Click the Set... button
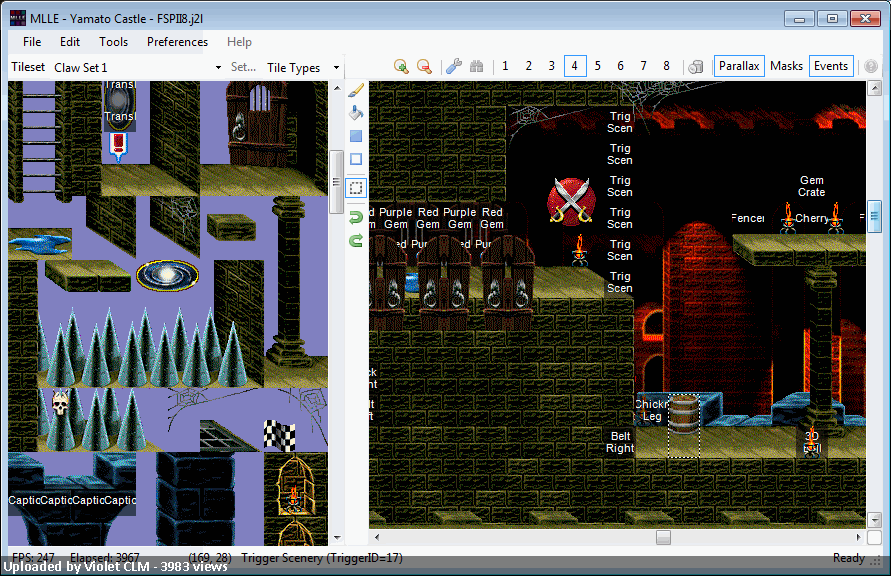 [243, 67]
